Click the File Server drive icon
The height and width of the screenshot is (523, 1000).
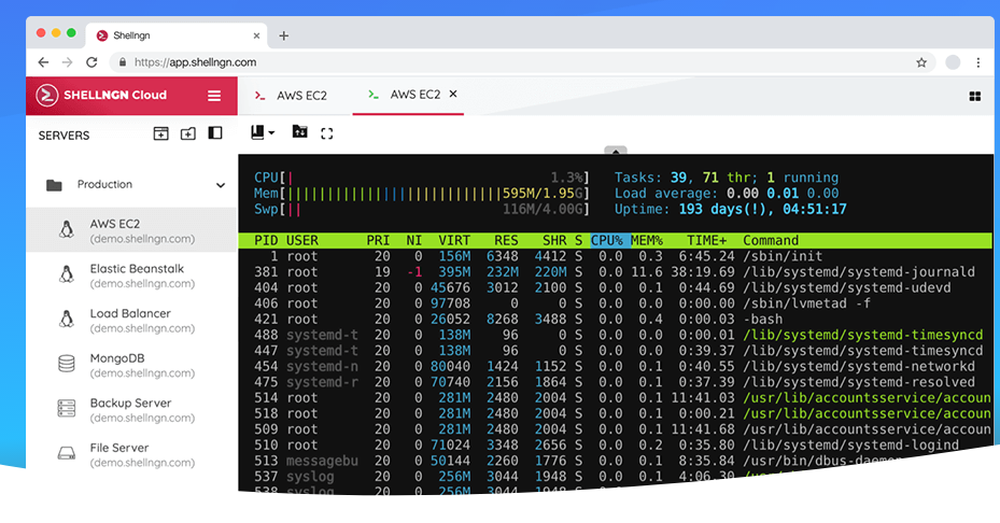point(66,453)
